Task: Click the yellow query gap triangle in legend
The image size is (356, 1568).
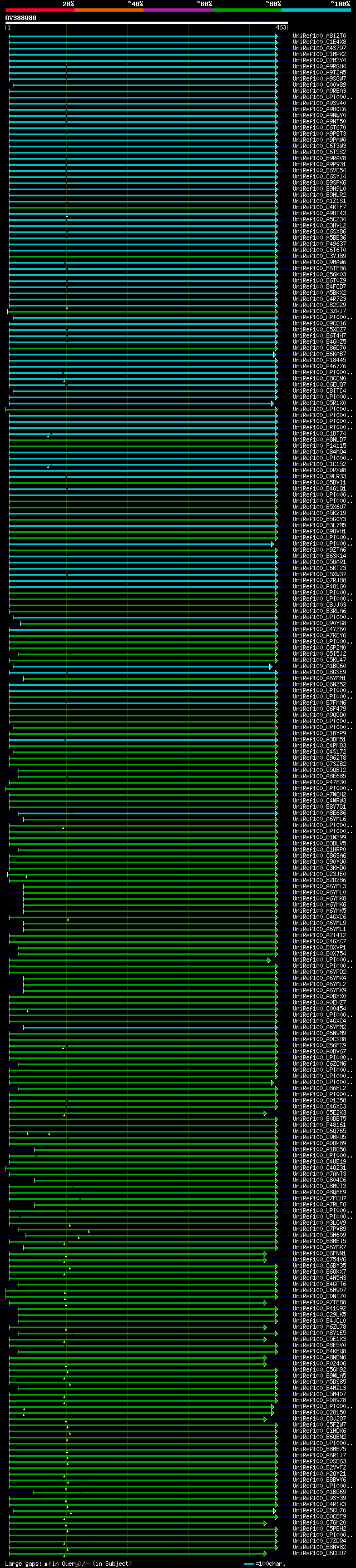Action: tap(46, 1564)
